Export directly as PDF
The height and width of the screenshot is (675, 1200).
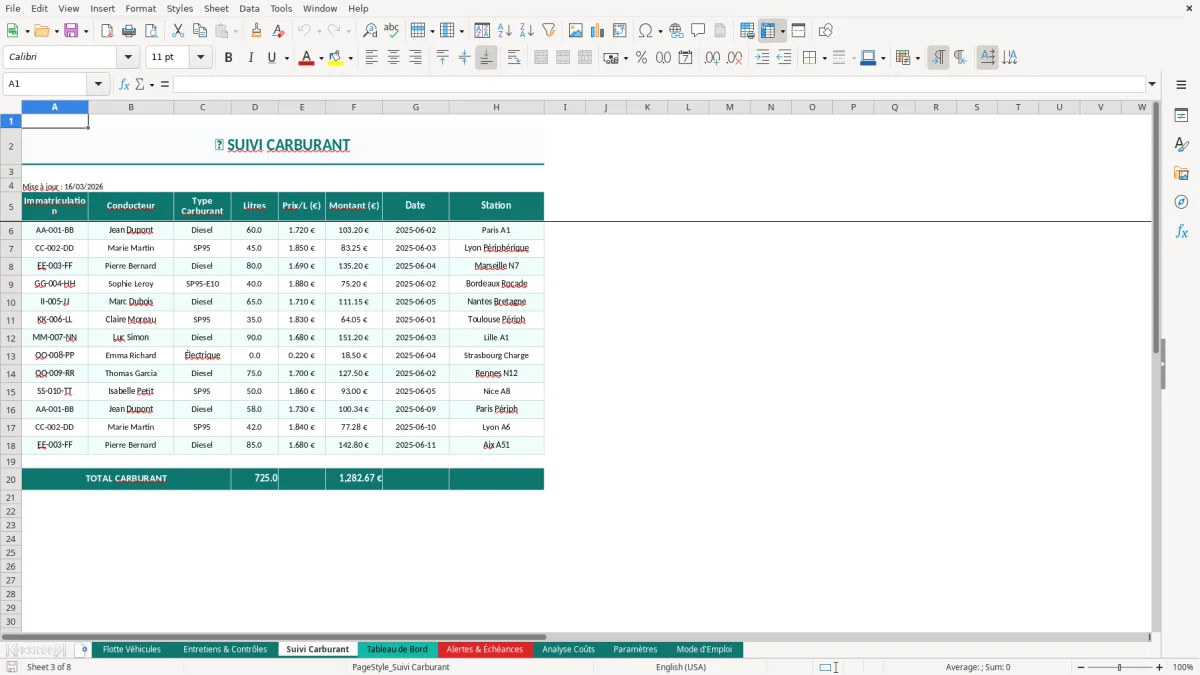click(107, 31)
